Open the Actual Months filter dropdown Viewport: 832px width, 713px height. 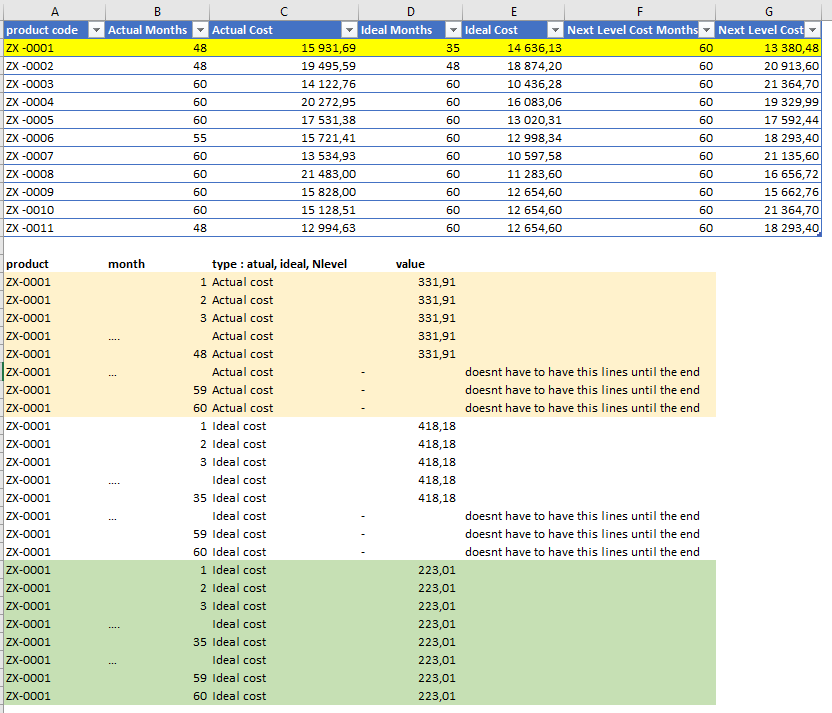coord(200,30)
